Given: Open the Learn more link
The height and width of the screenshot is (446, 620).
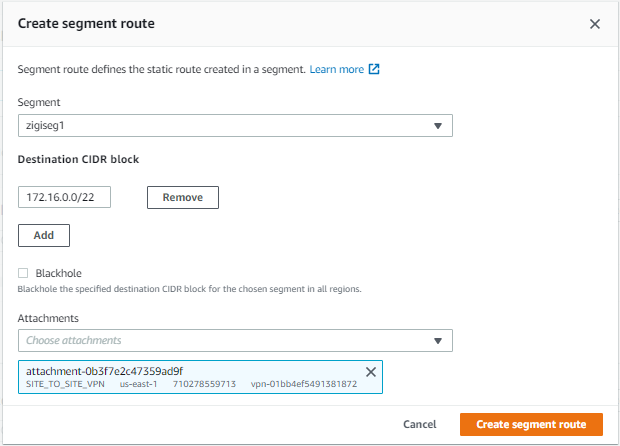Looking at the screenshot, I should 336,70.
